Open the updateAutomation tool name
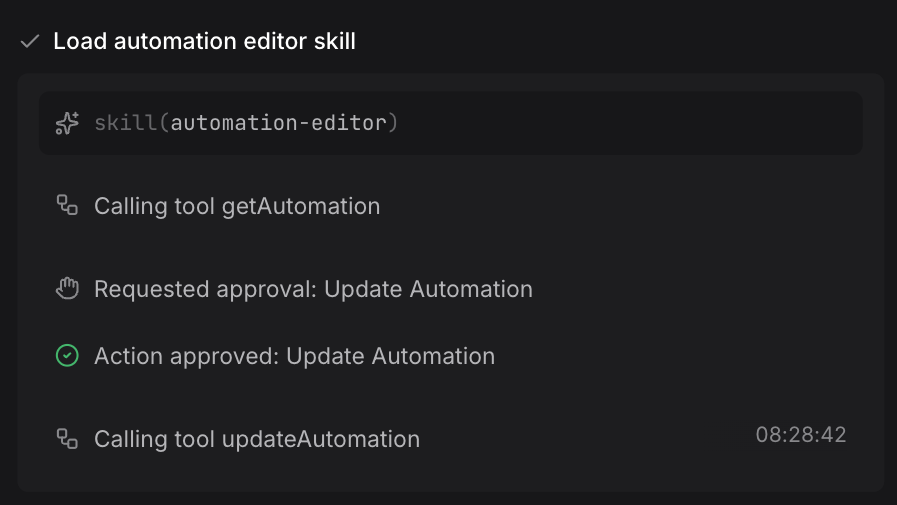 (321, 439)
